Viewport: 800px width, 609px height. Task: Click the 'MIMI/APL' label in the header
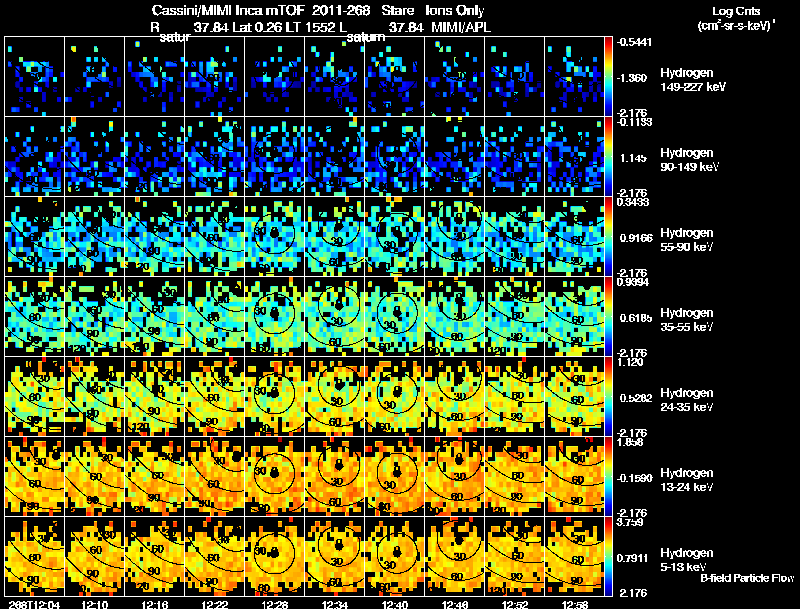461,27
